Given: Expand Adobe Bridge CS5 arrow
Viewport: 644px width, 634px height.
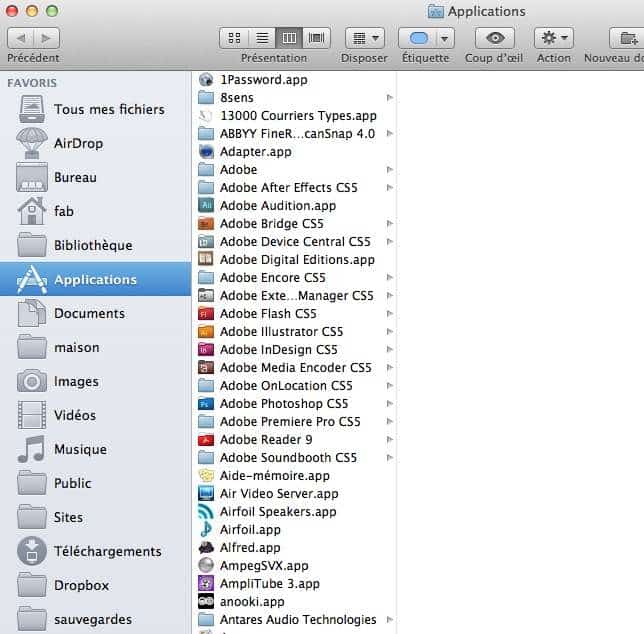Looking at the screenshot, I should click(x=389, y=223).
